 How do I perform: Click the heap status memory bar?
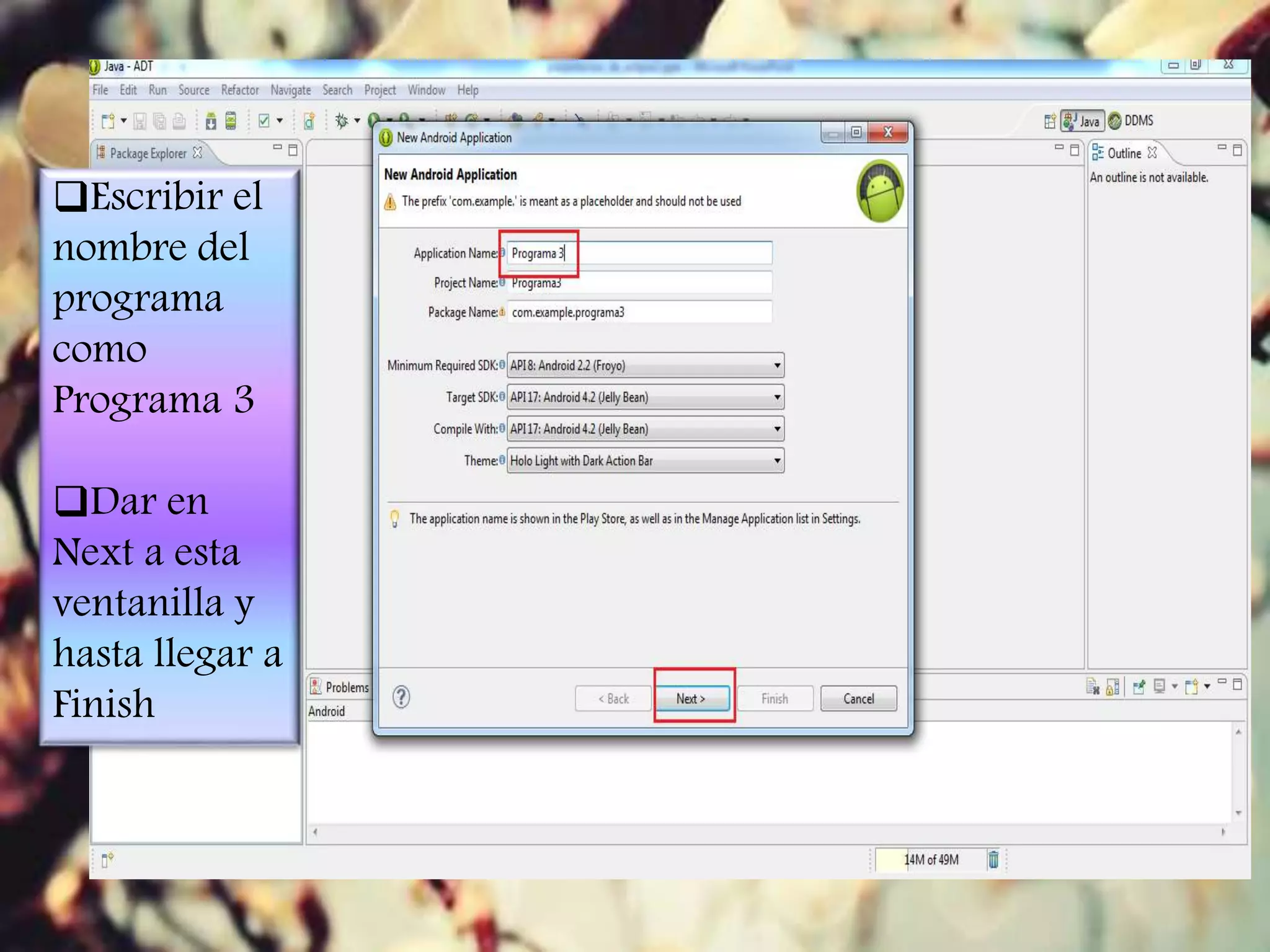pos(930,860)
